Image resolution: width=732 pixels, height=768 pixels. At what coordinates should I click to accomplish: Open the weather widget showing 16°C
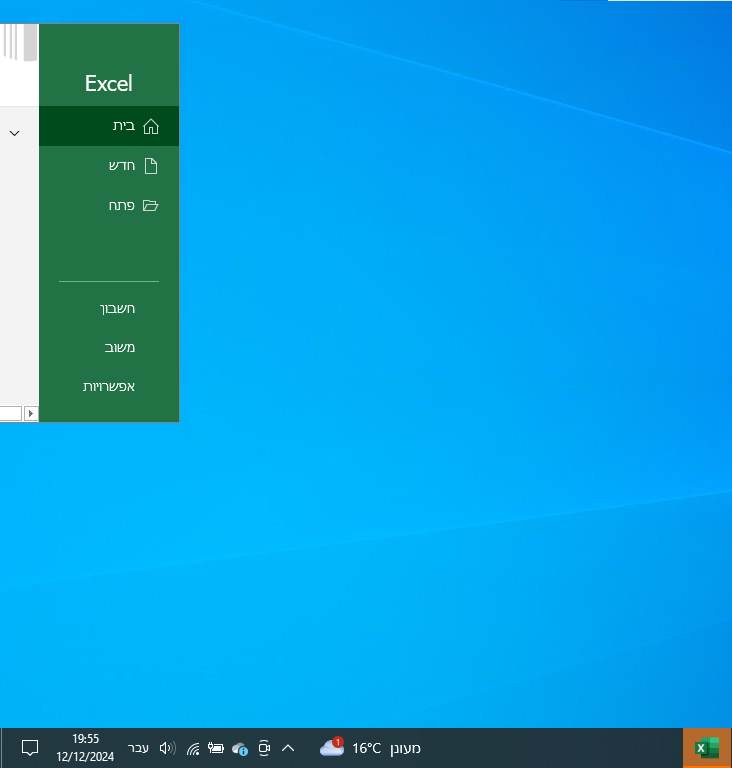[x=370, y=748]
